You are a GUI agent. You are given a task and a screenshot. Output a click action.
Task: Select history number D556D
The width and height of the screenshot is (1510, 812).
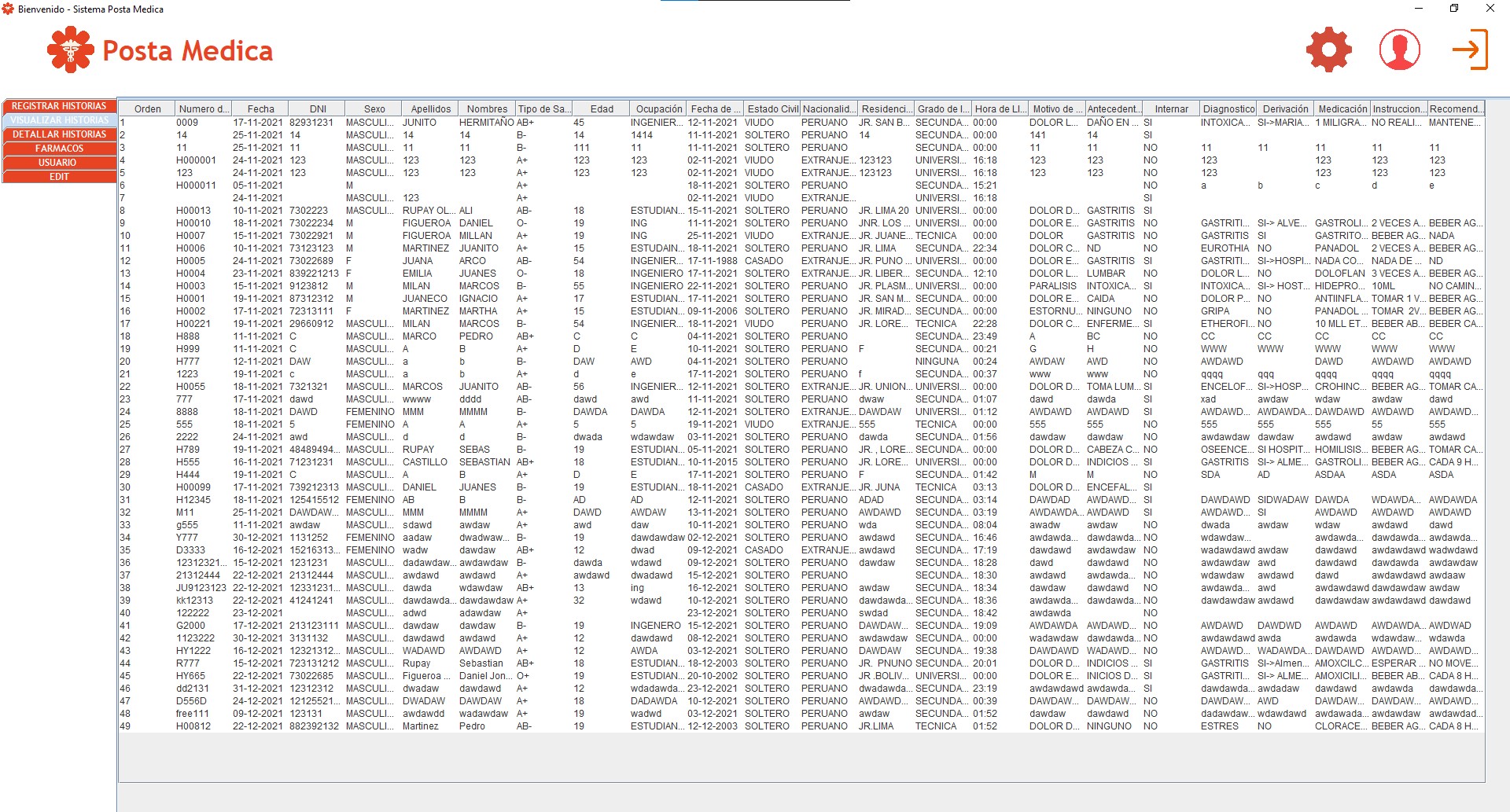coord(203,701)
